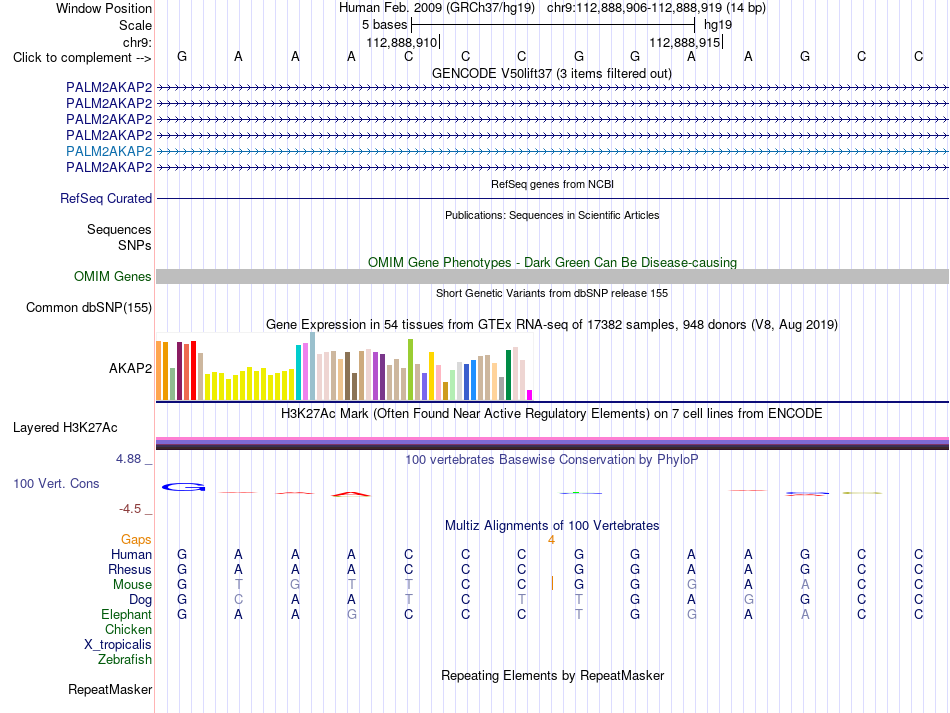Viewport: 950px width, 713px height.
Task: Click the Elephant species label
Action: pos(126,614)
